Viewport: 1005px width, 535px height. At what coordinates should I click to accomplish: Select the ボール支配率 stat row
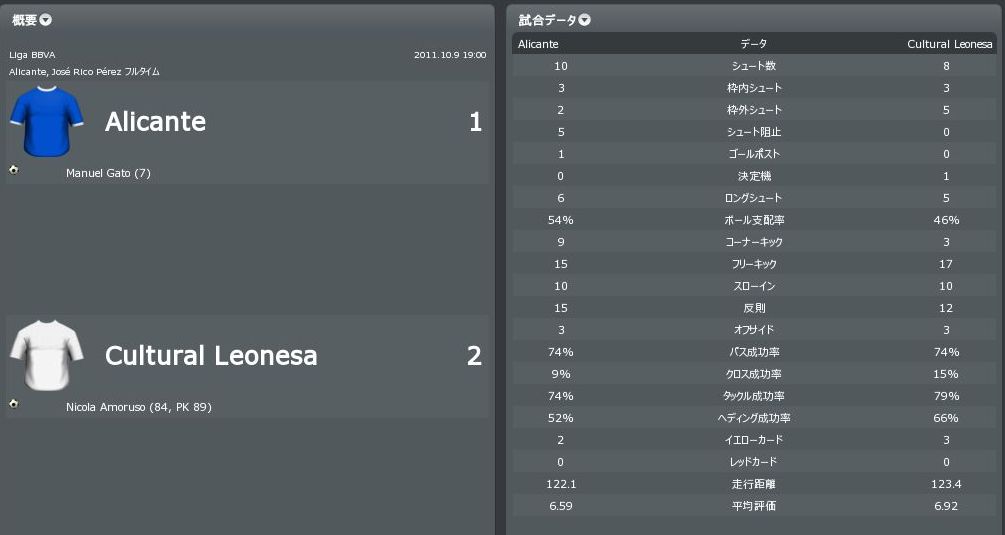pos(753,220)
